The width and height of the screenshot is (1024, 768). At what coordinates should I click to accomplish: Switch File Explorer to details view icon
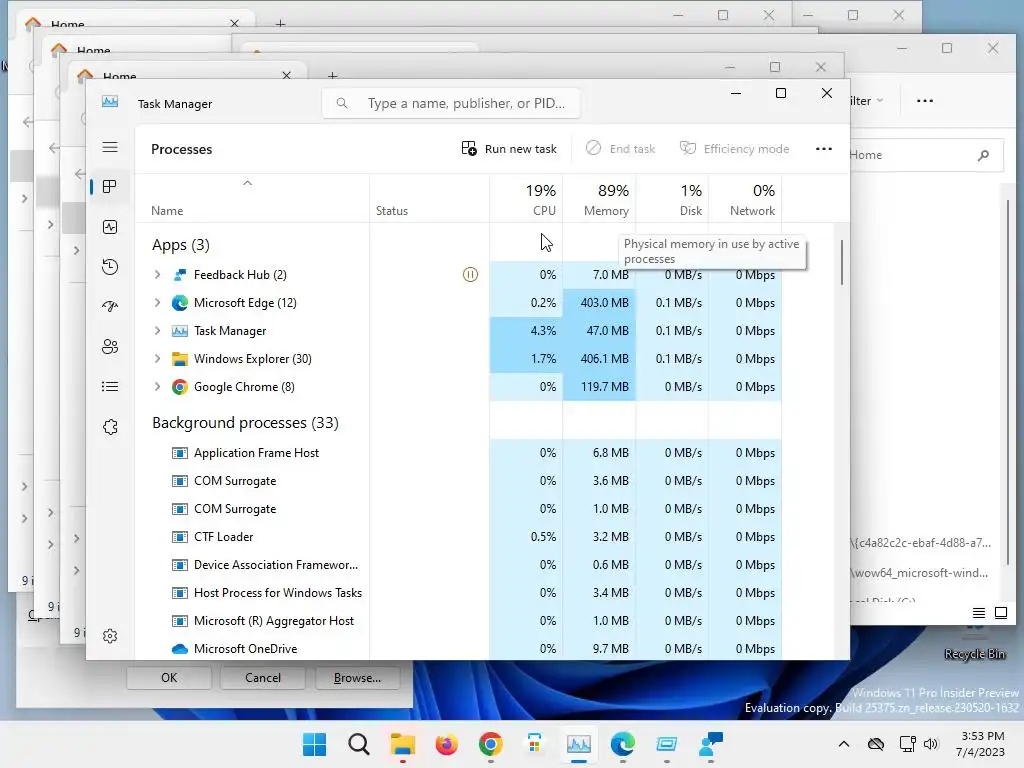(x=978, y=613)
